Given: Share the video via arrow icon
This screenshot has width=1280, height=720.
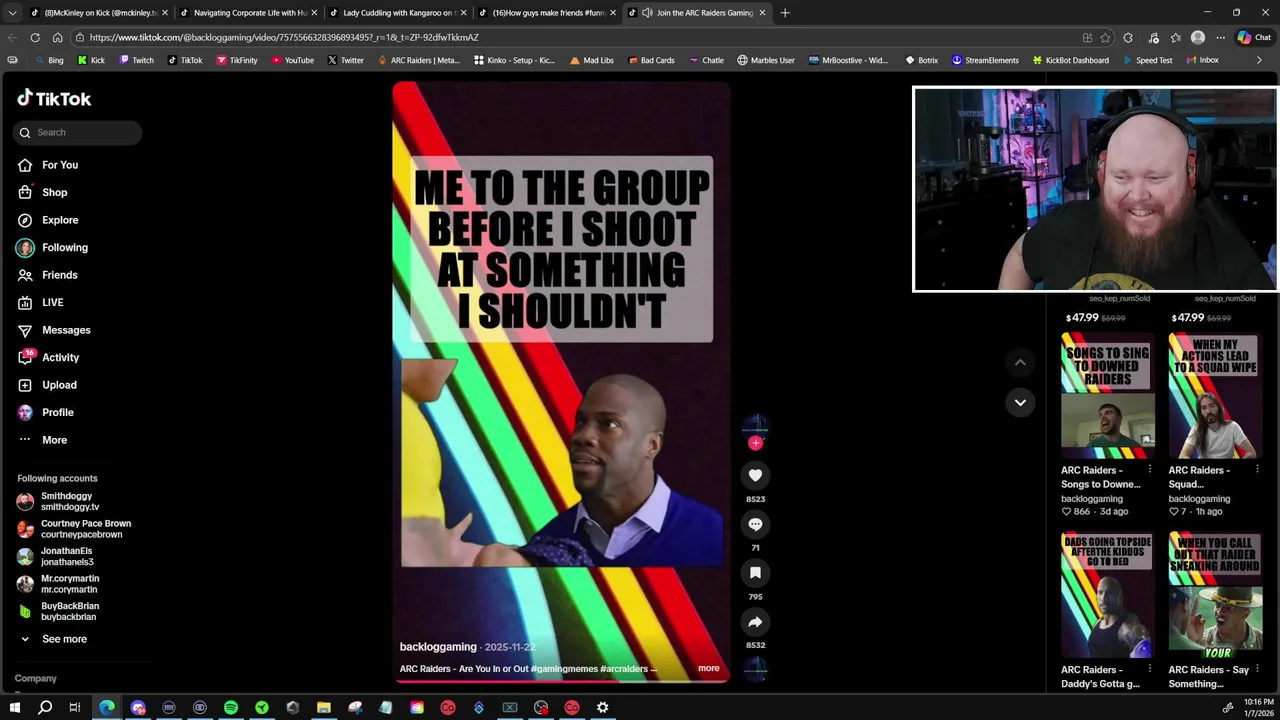Looking at the screenshot, I should (755, 622).
